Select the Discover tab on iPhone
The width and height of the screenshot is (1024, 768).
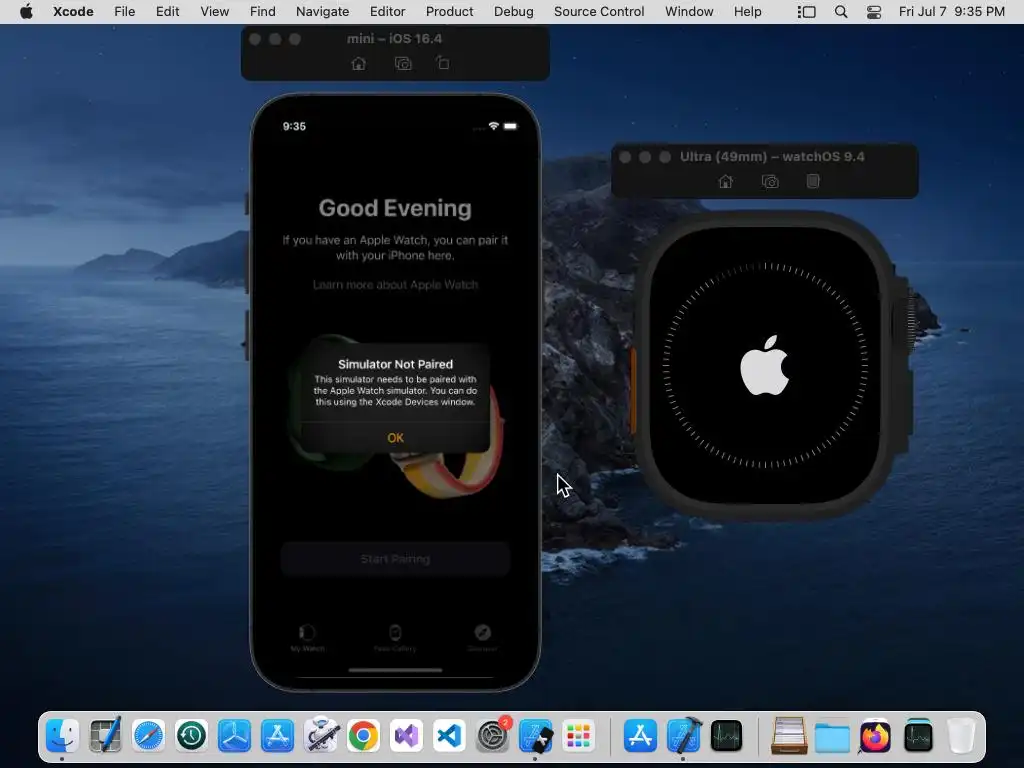point(483,637)
